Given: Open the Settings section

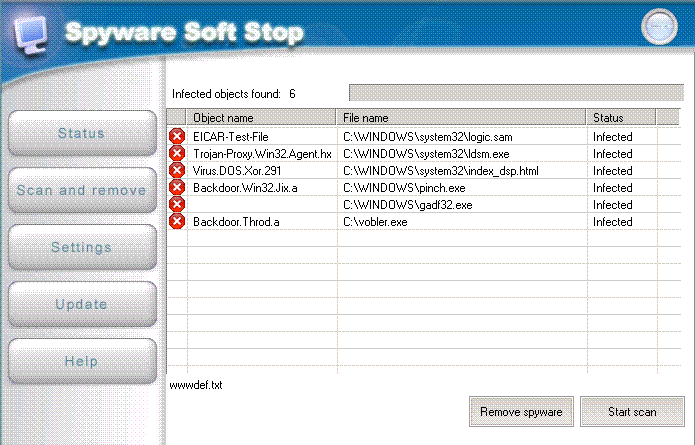Looking at the screenshot, I should (x=82, y=247).
